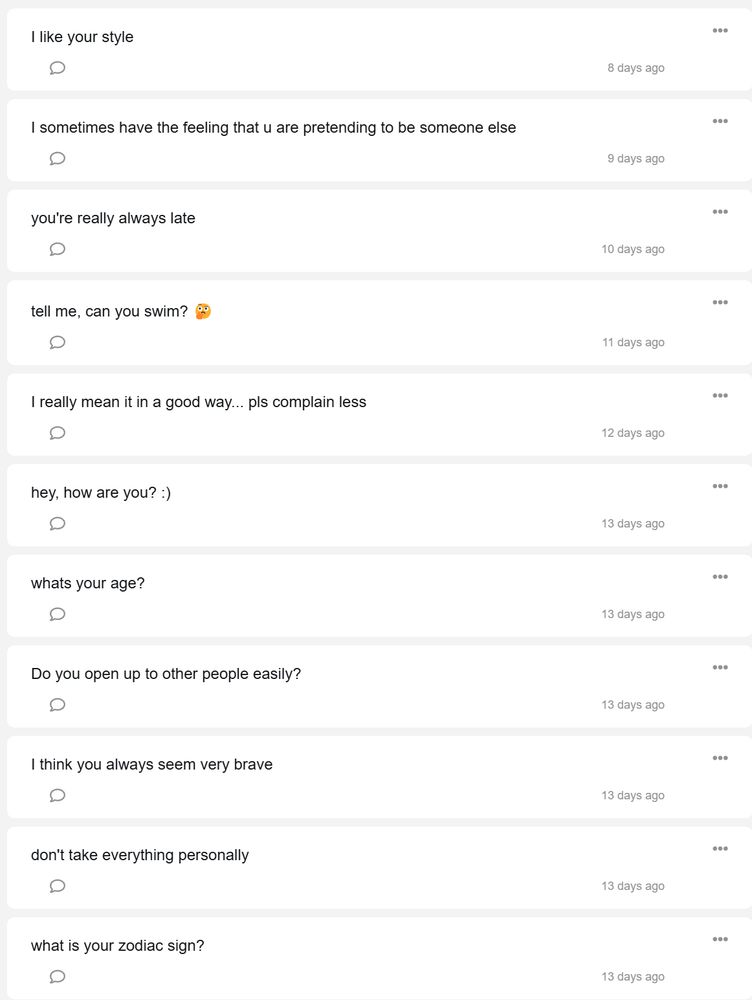Screen dimensions: 752x1000
Task: Click the '11 days ago' timestamp
Action: click(633, 342)
